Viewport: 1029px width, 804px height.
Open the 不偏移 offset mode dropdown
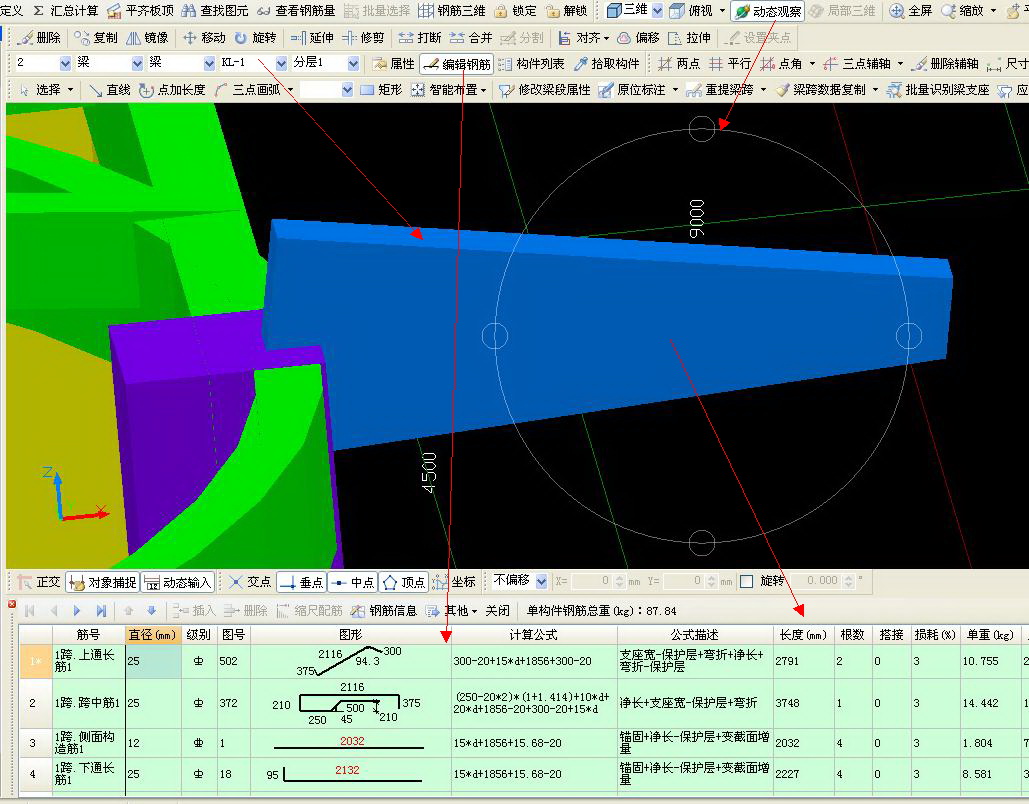(x=541, y=581)
